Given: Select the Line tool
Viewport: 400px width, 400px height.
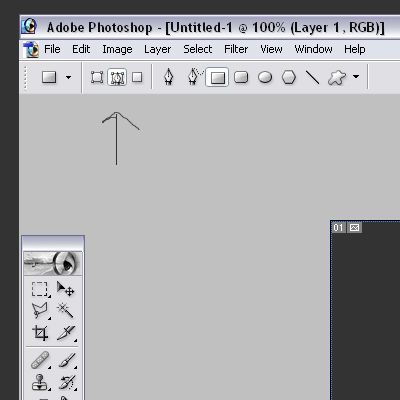Looking at the screenshot, I should click(312, 77).
